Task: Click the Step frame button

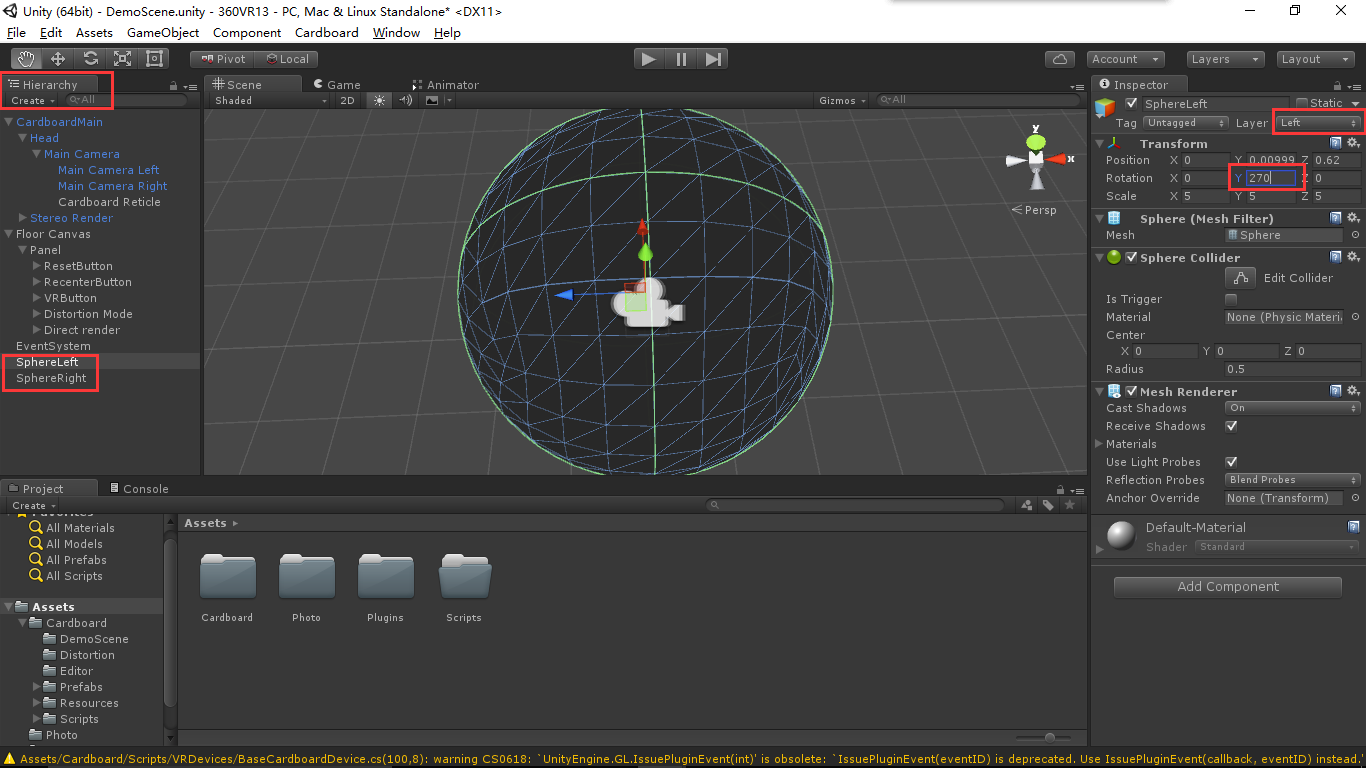Action: click(x=713, y=59)
